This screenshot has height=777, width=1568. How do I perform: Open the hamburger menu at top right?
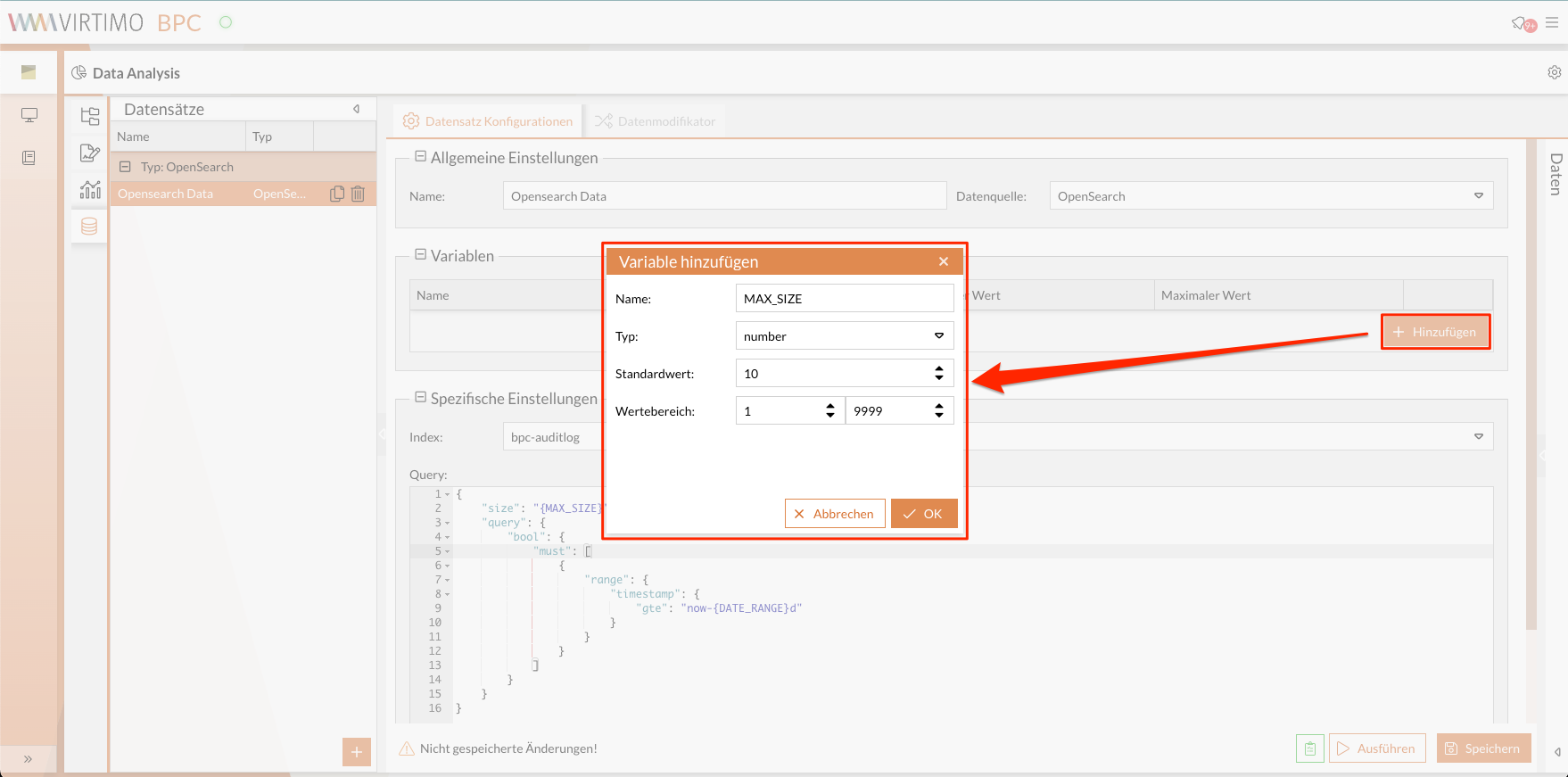pyautogui.click(x=1552, y=23)
